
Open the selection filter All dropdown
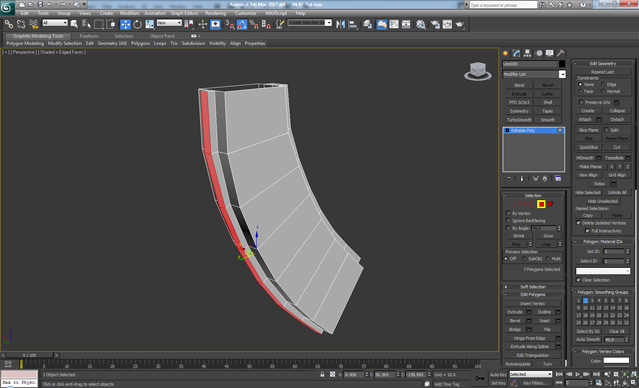(x=55, y=23)
